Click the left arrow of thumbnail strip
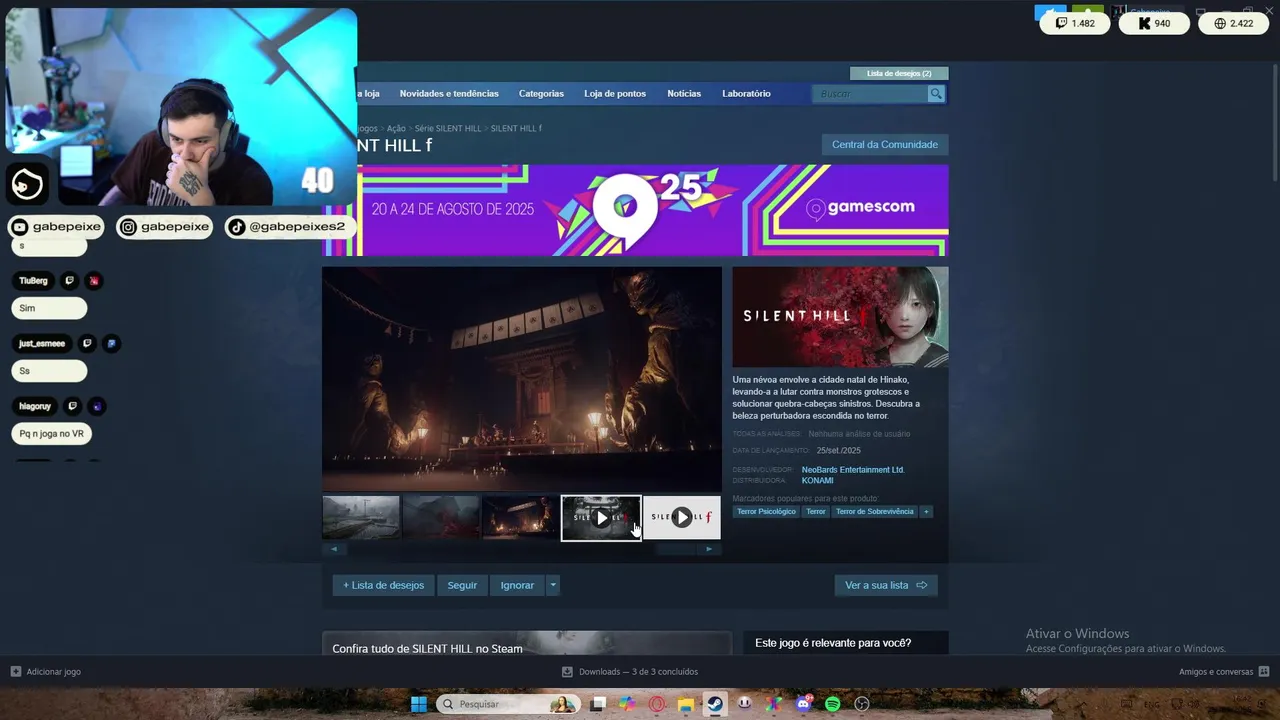The width and height of the screenshot is (1280, 720). [334, 549]
